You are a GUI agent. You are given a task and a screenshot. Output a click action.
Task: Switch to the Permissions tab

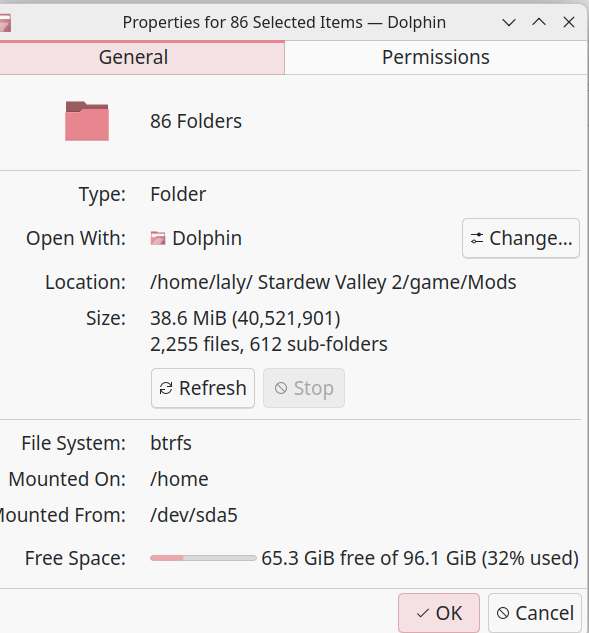436,57
